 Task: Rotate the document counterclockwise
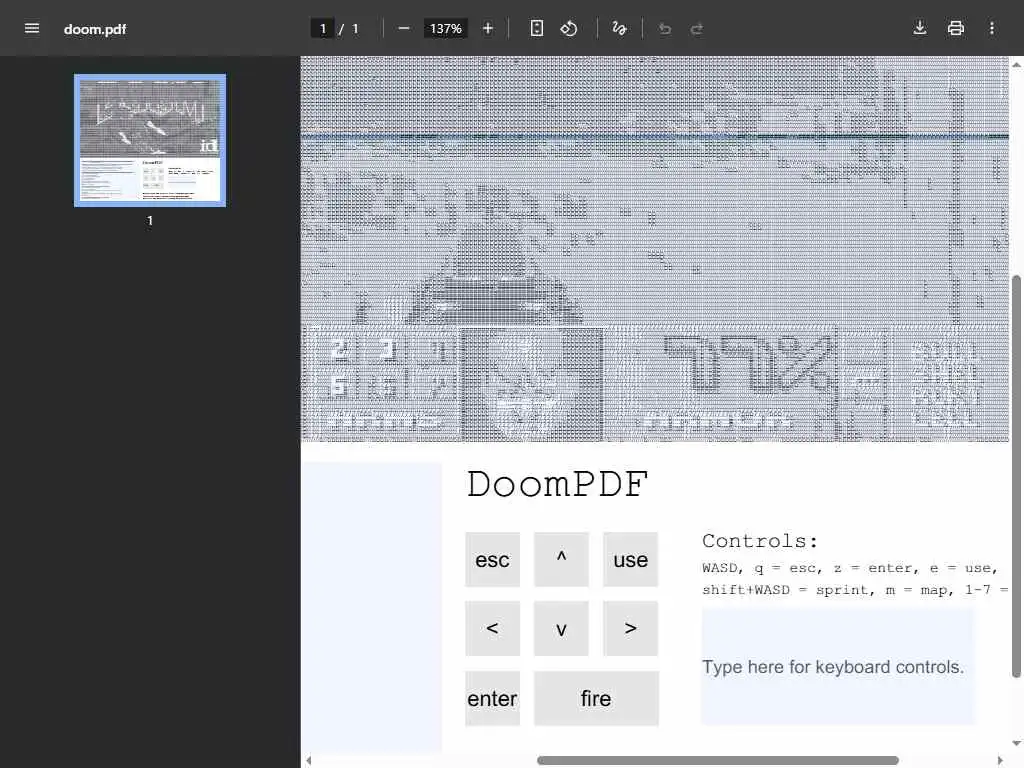[569, 28]
